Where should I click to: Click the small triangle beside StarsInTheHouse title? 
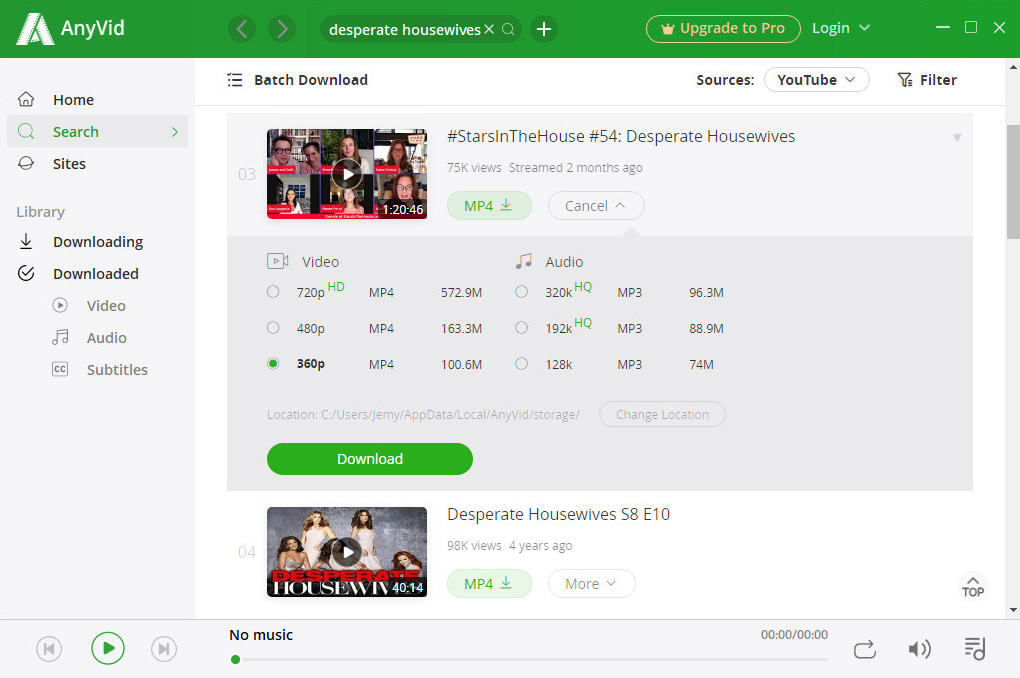click(x=957, y=137)
